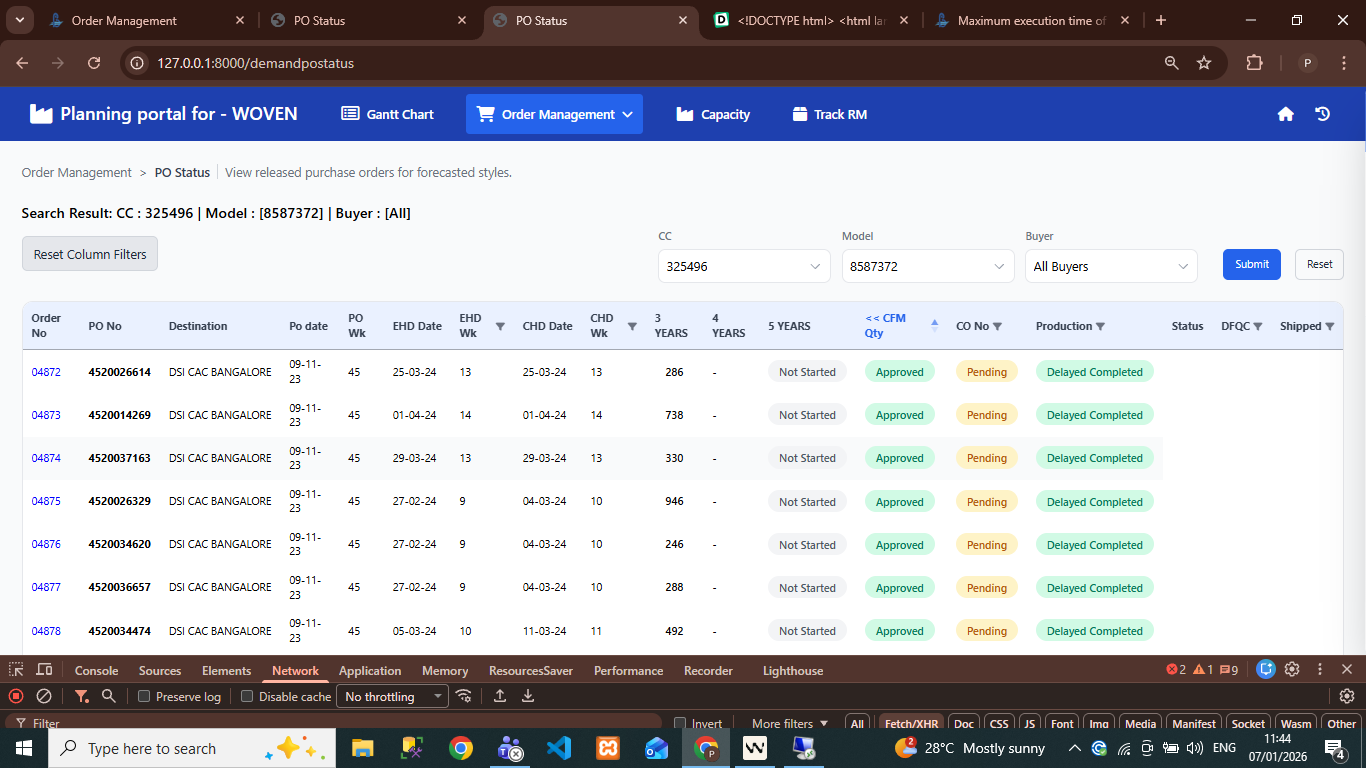This screenshot has width=1366, height=768.
Task: Open the Production column filter funnel
Action: tap(1100, 326)
